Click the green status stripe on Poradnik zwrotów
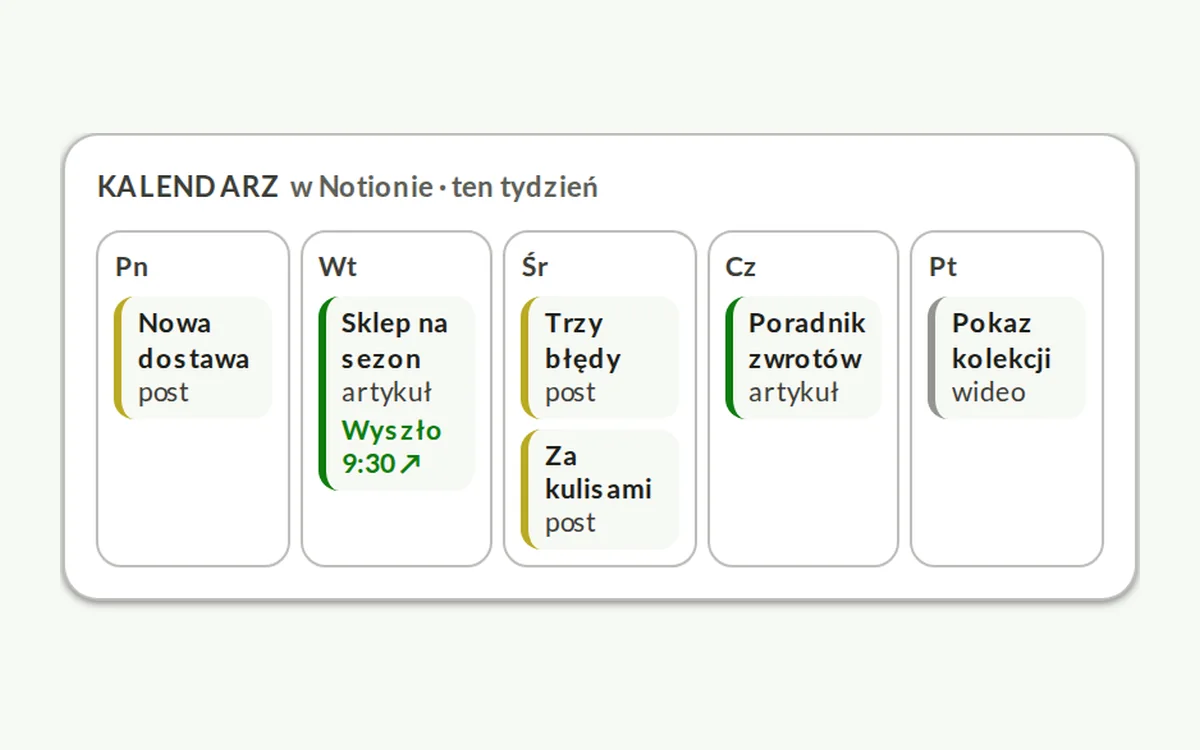The height and width of the screenshot is (750, 1200). pyautogui.click(x=728, y=357)
